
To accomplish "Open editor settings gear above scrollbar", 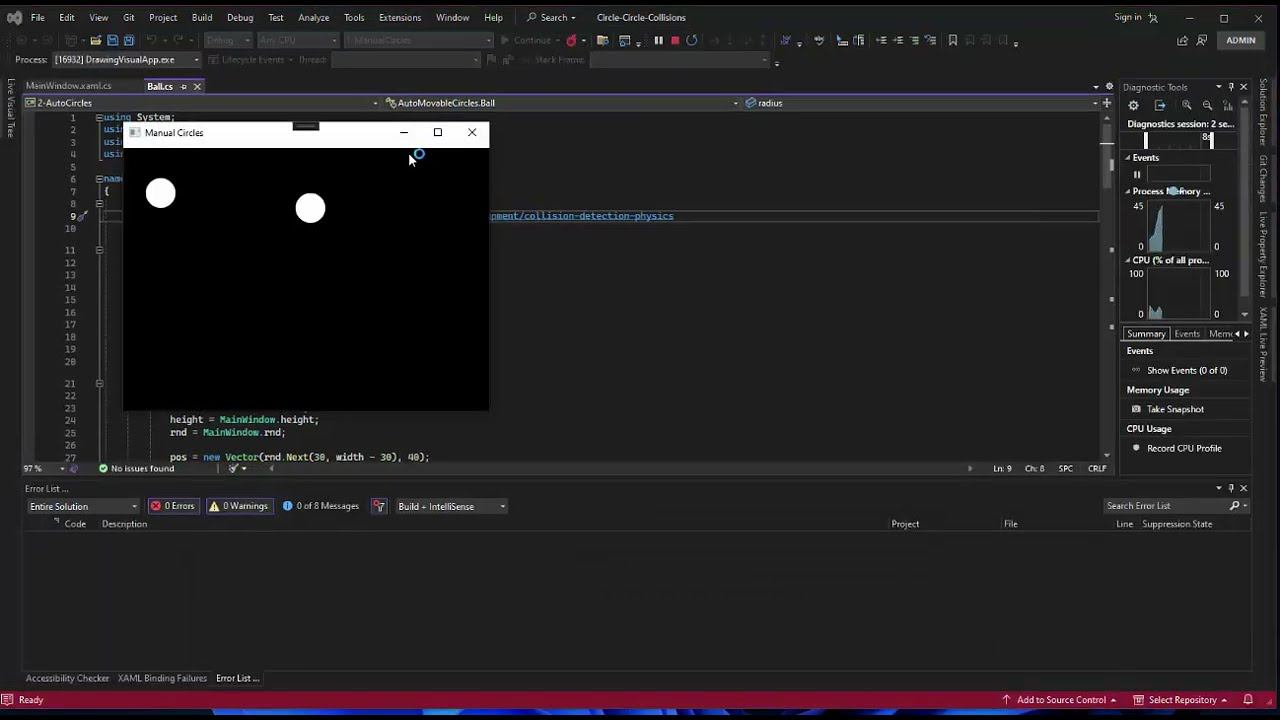I will (1109, 87).
